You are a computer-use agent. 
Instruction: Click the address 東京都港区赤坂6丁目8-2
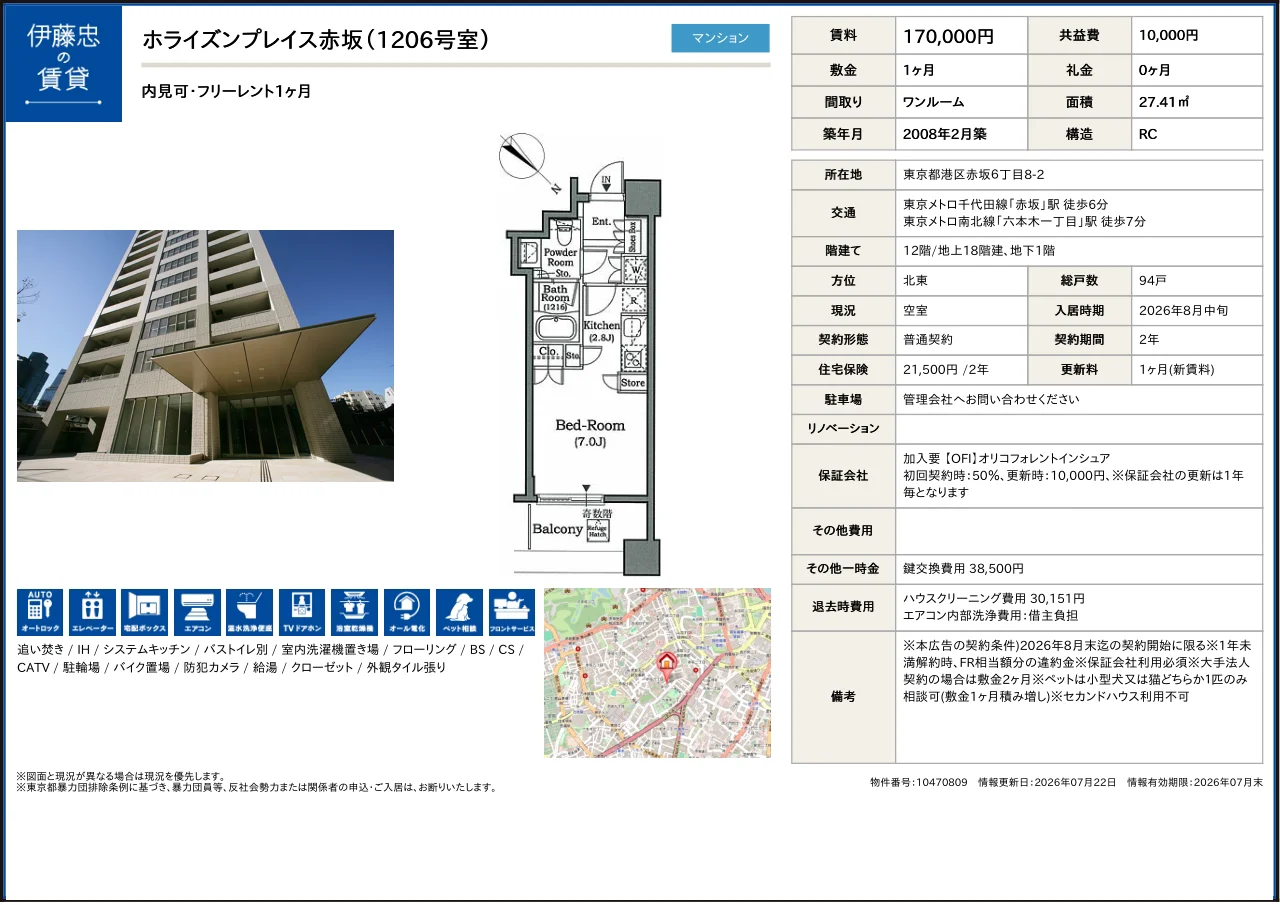pos(974,174)
